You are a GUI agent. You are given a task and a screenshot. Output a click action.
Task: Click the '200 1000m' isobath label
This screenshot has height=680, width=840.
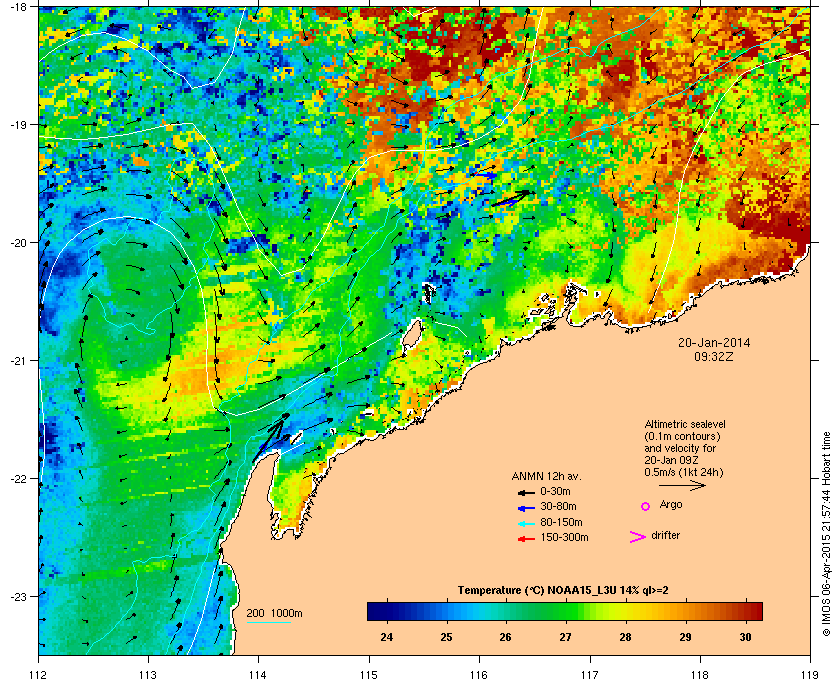(274, 614)
